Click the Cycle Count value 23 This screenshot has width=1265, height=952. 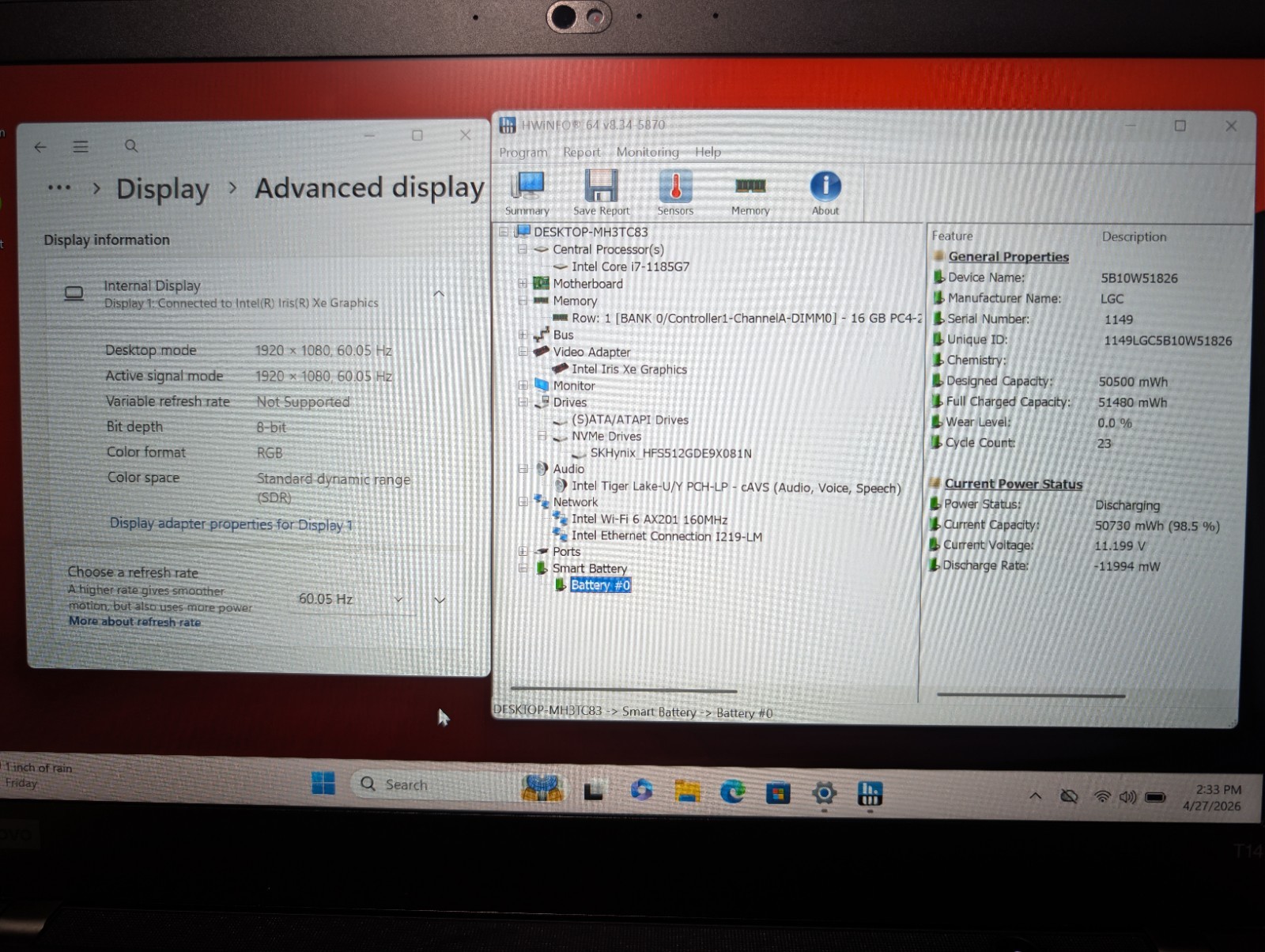pyautogui.click(x=1104, y=443)
